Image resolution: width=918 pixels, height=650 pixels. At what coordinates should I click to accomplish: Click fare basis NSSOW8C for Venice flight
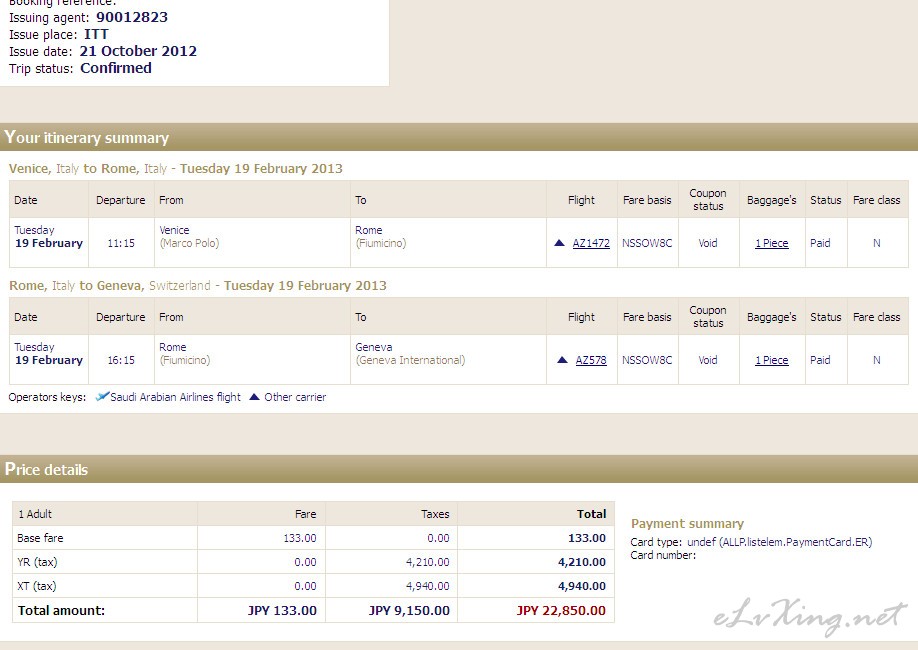647,243
